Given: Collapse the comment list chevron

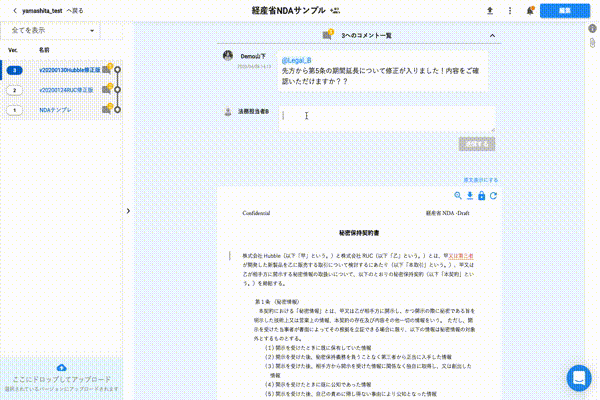Looking at the screenshot, I should [x=492, y=36].
